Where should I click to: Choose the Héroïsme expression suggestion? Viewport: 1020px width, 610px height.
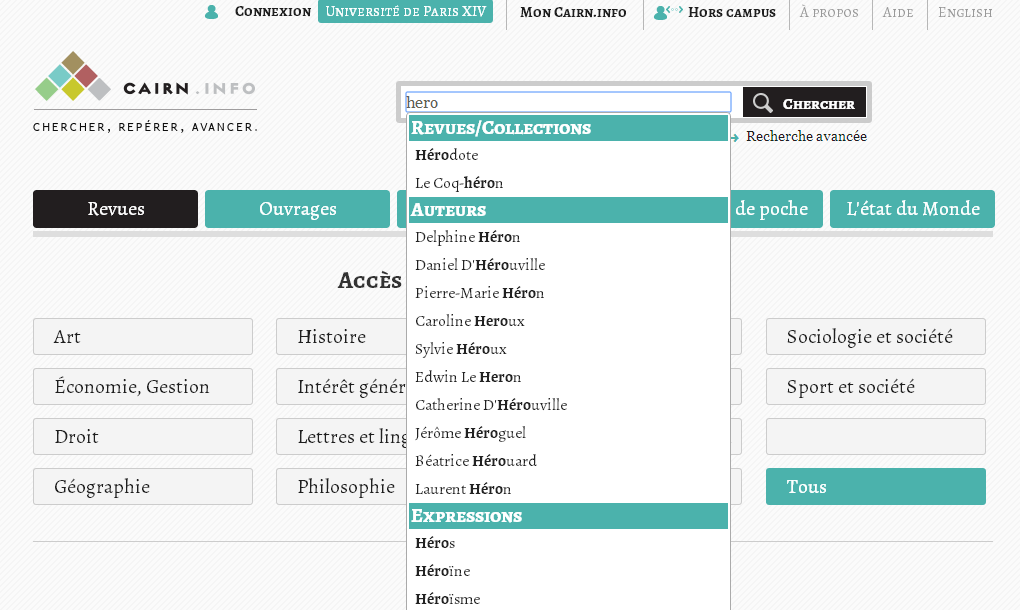pos(568,598)
